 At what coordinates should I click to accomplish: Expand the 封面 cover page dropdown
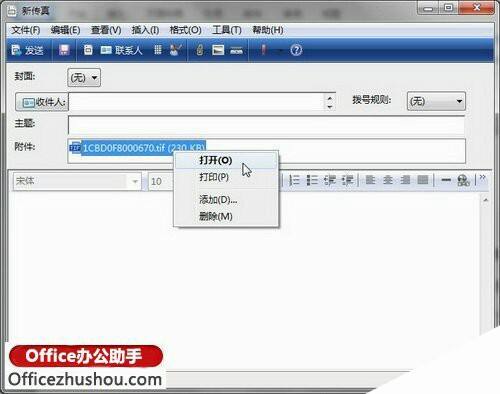[84, 78]
